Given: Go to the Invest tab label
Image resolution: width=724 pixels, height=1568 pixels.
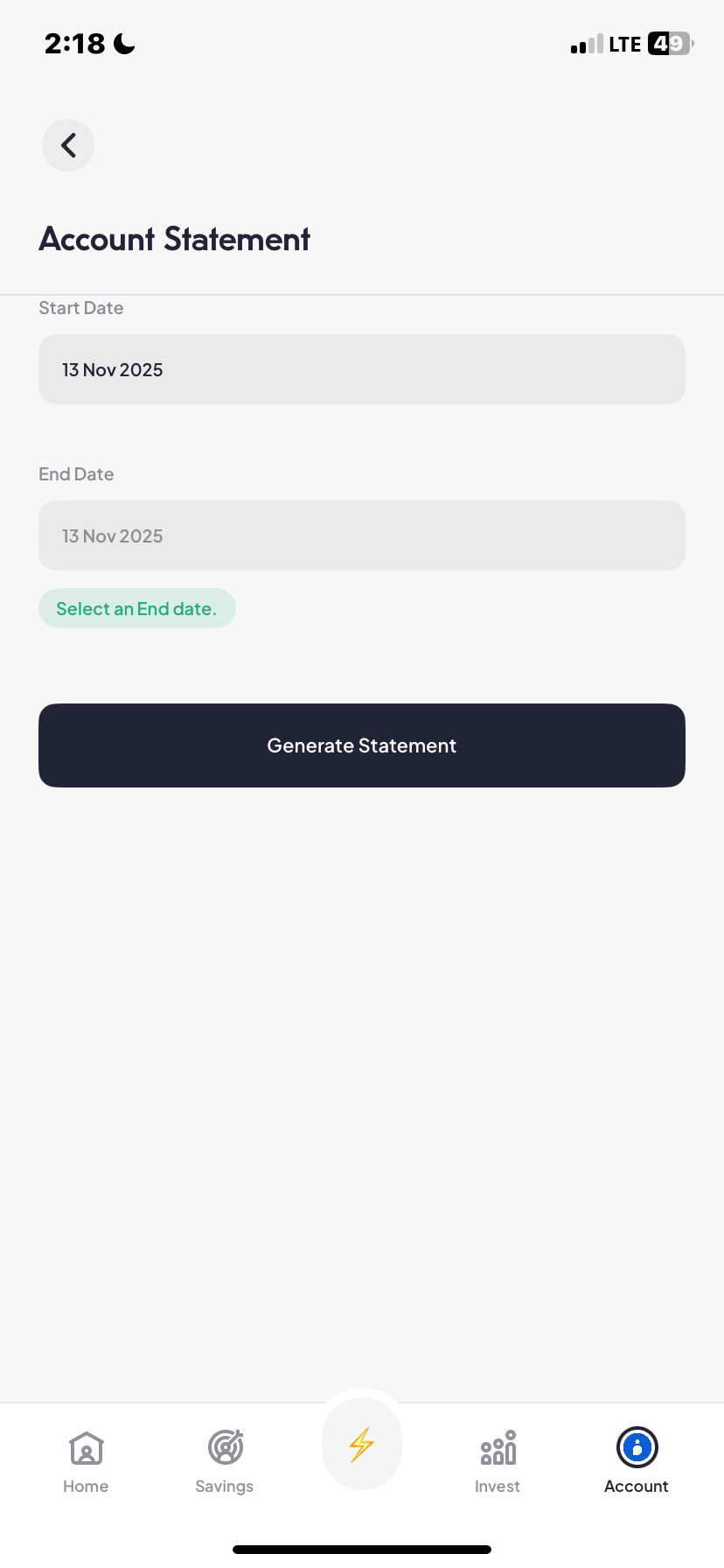Looking at the screenshot, I should coord(498,1487).
